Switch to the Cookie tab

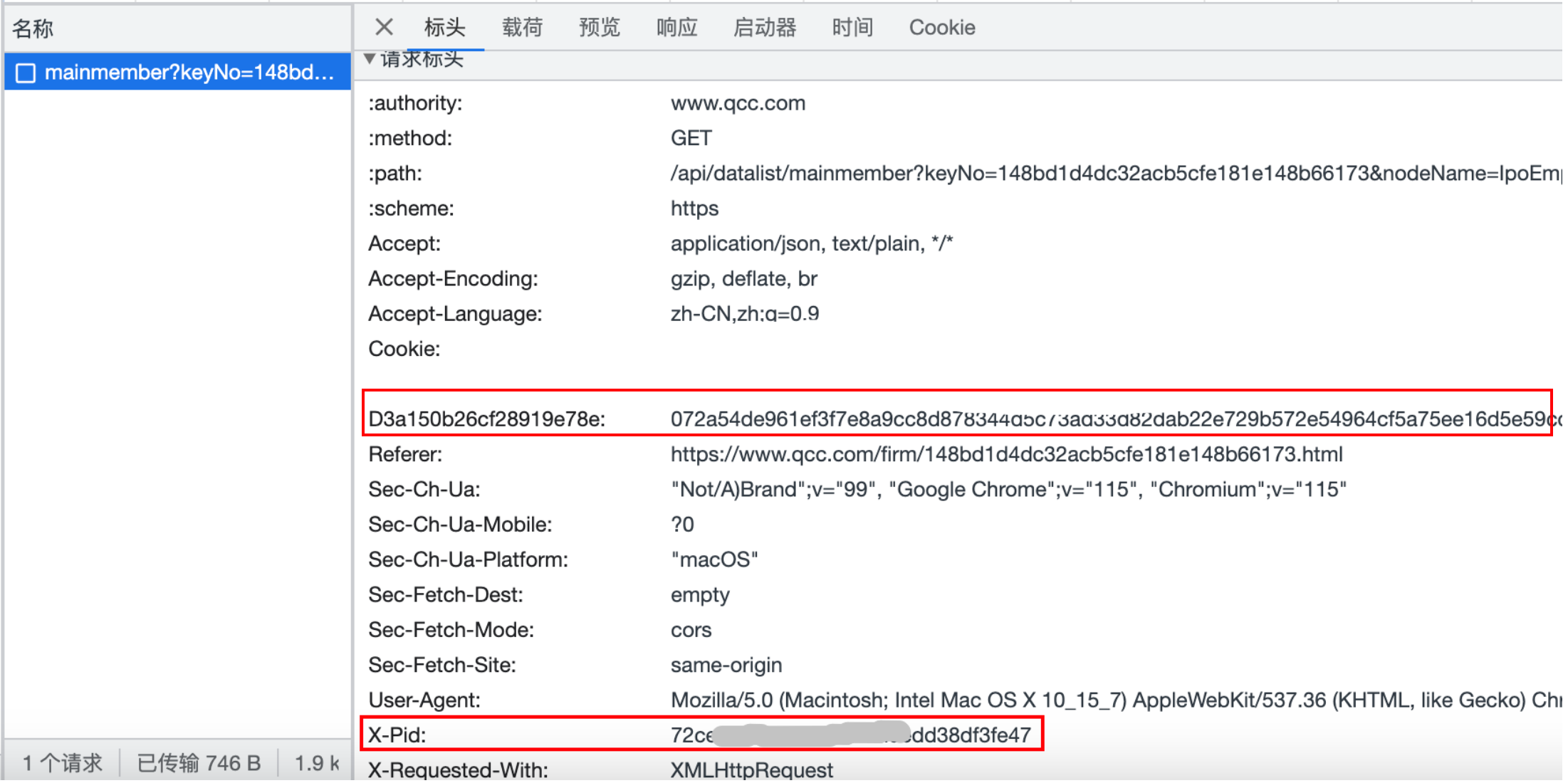[x=941, y=27]
